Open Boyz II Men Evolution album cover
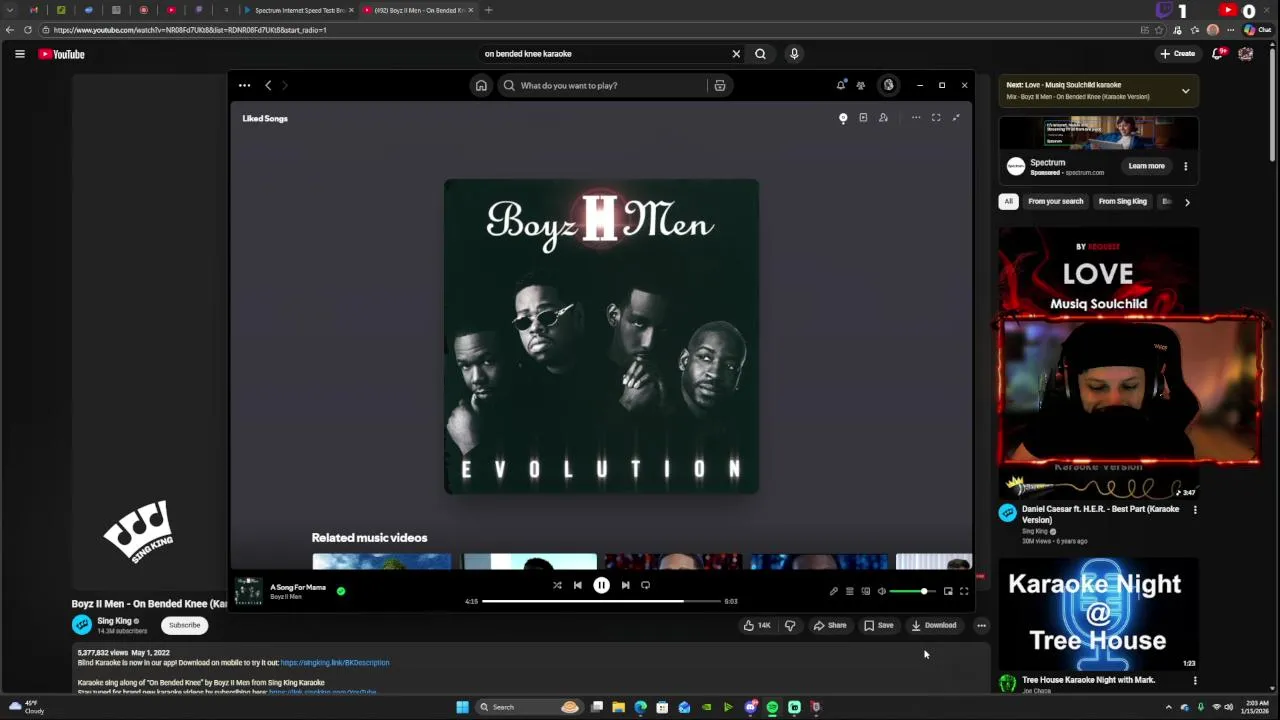The height and width of the screenshot is (720, 1280). 601,336
